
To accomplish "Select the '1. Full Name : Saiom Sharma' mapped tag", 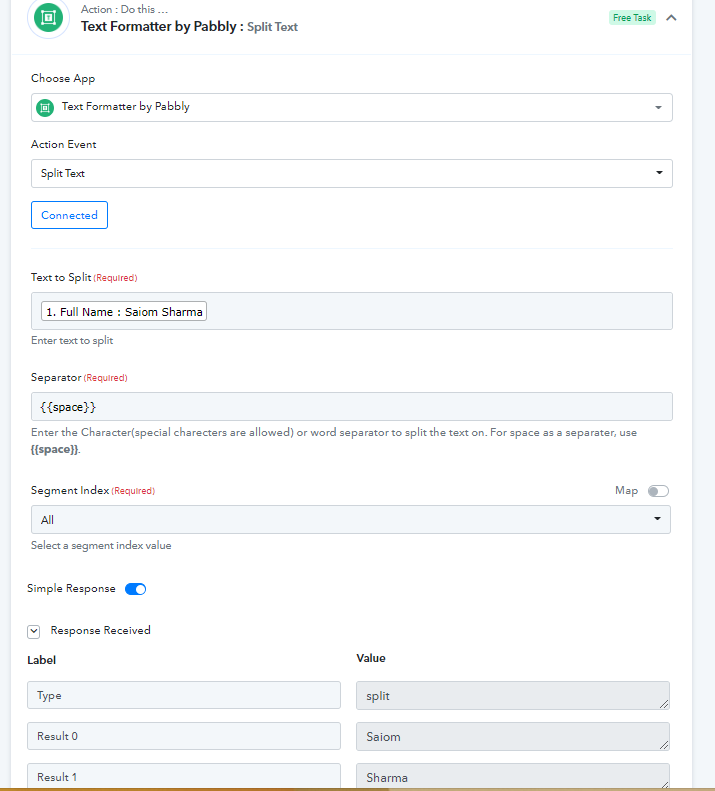I will tap(124, 312).
